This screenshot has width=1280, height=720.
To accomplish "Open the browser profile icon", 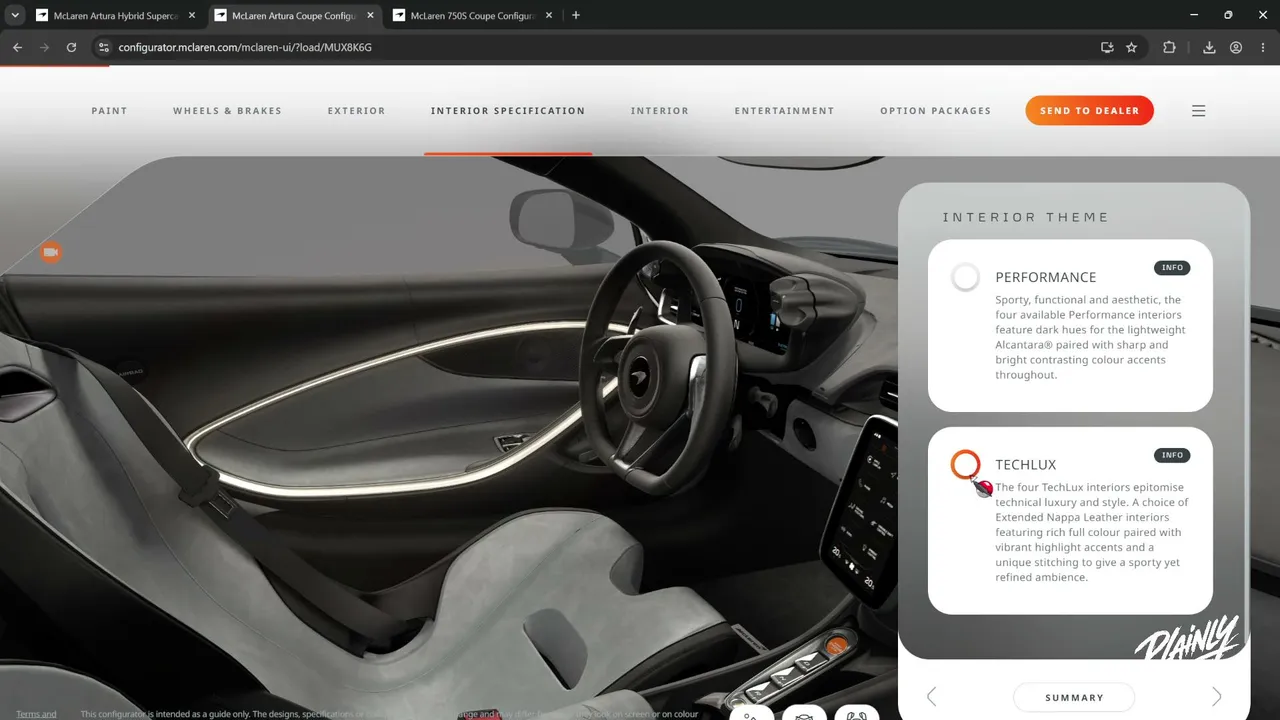I will point(1236,47).
